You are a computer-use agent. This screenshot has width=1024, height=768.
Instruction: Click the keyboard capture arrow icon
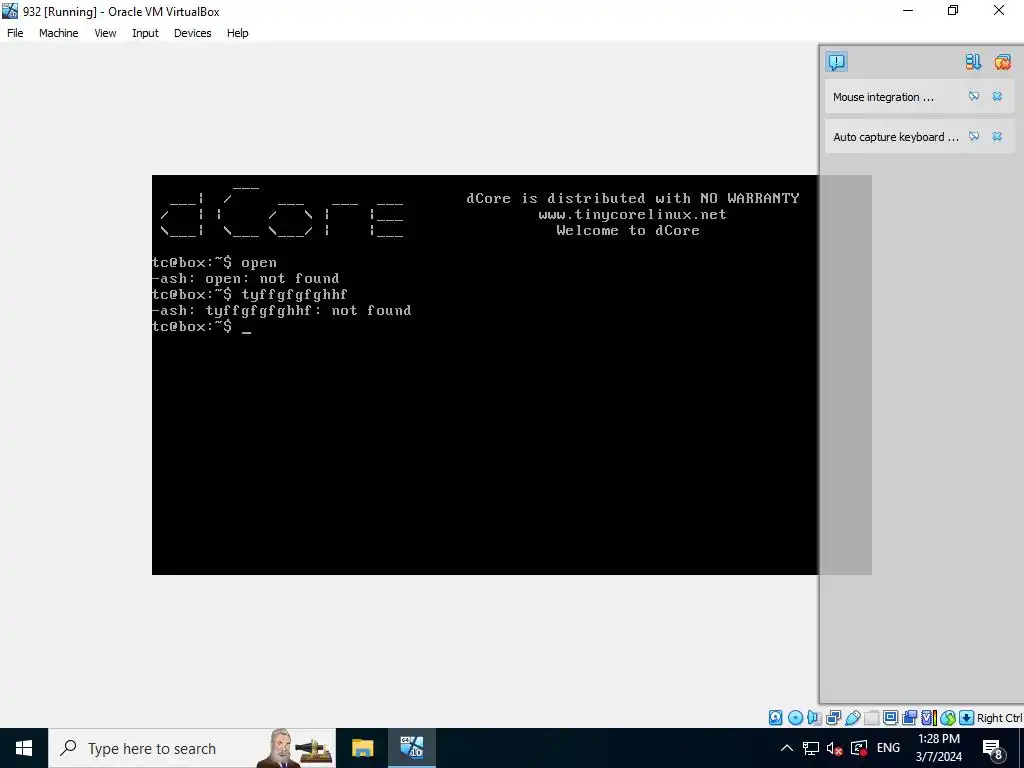[x=967, y=718]
